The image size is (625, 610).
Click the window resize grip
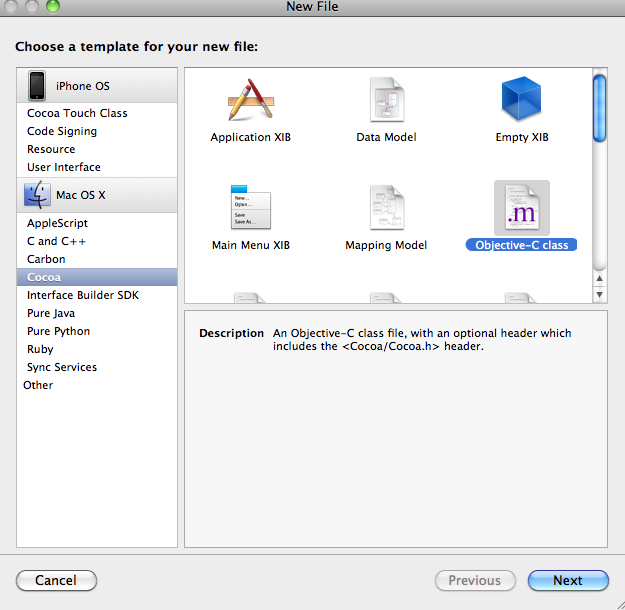pyautogui.click(x=619, y=604)
